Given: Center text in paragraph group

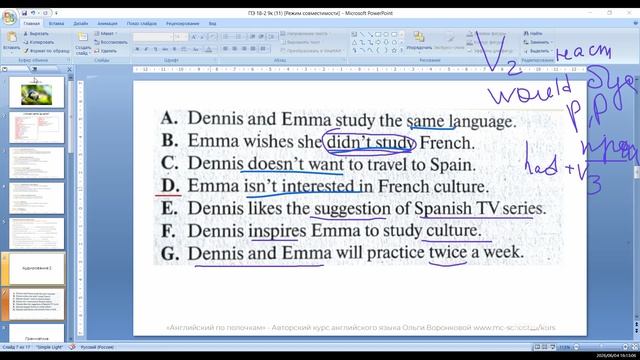Looking at the screenshot, I should coord(235,49).
